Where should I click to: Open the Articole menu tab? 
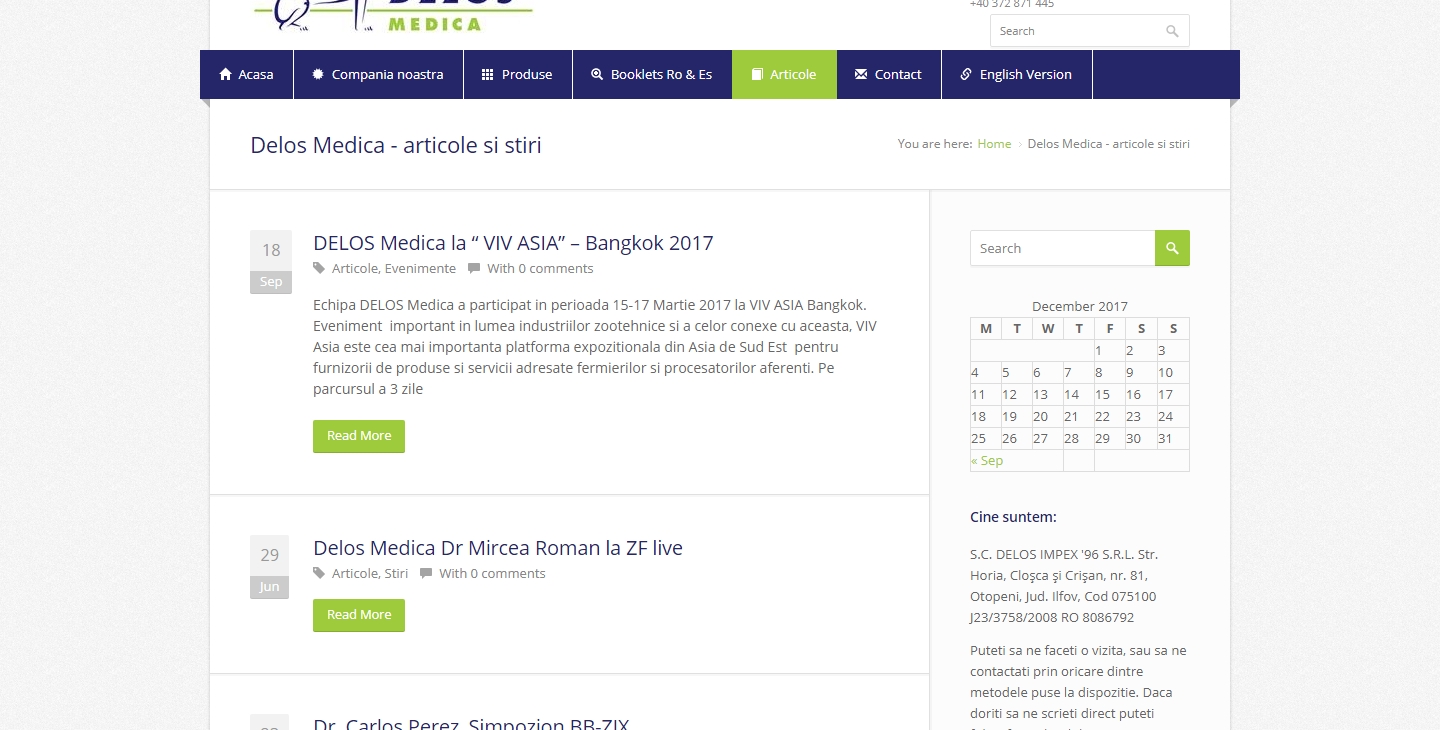pyautogui.click(x=784, y=75)
